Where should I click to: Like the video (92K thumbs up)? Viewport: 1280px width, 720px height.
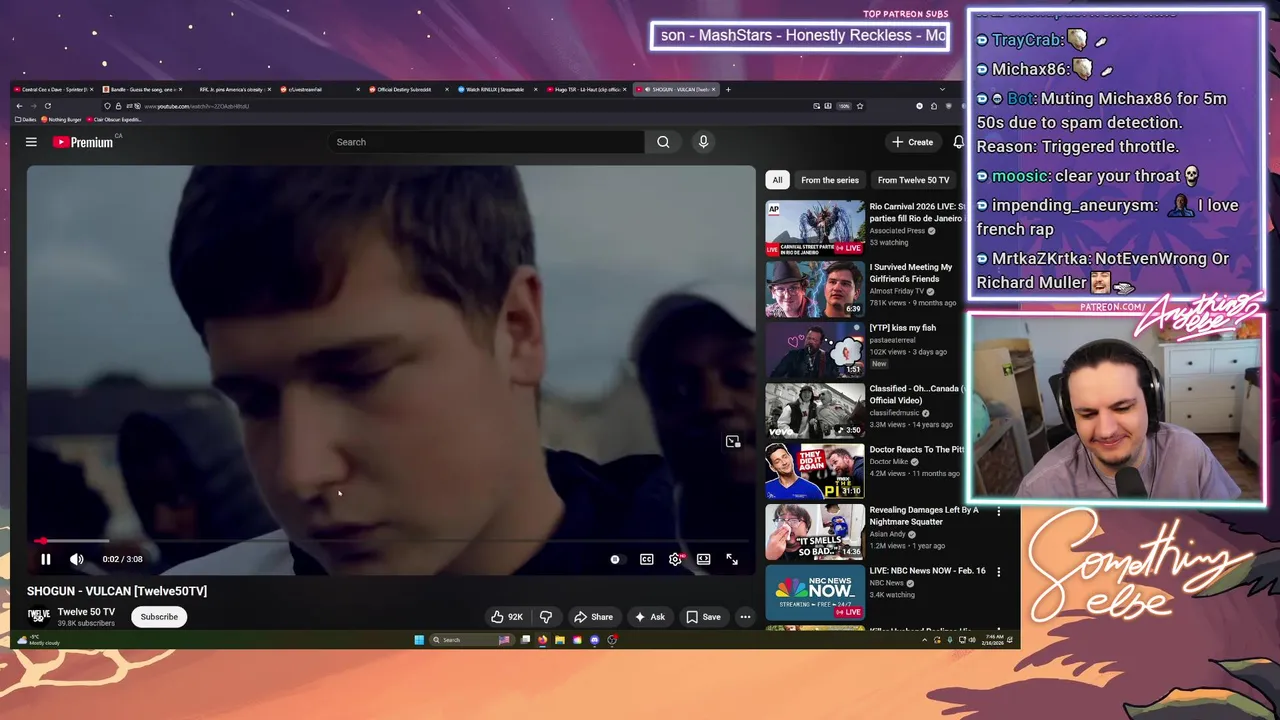507,617
